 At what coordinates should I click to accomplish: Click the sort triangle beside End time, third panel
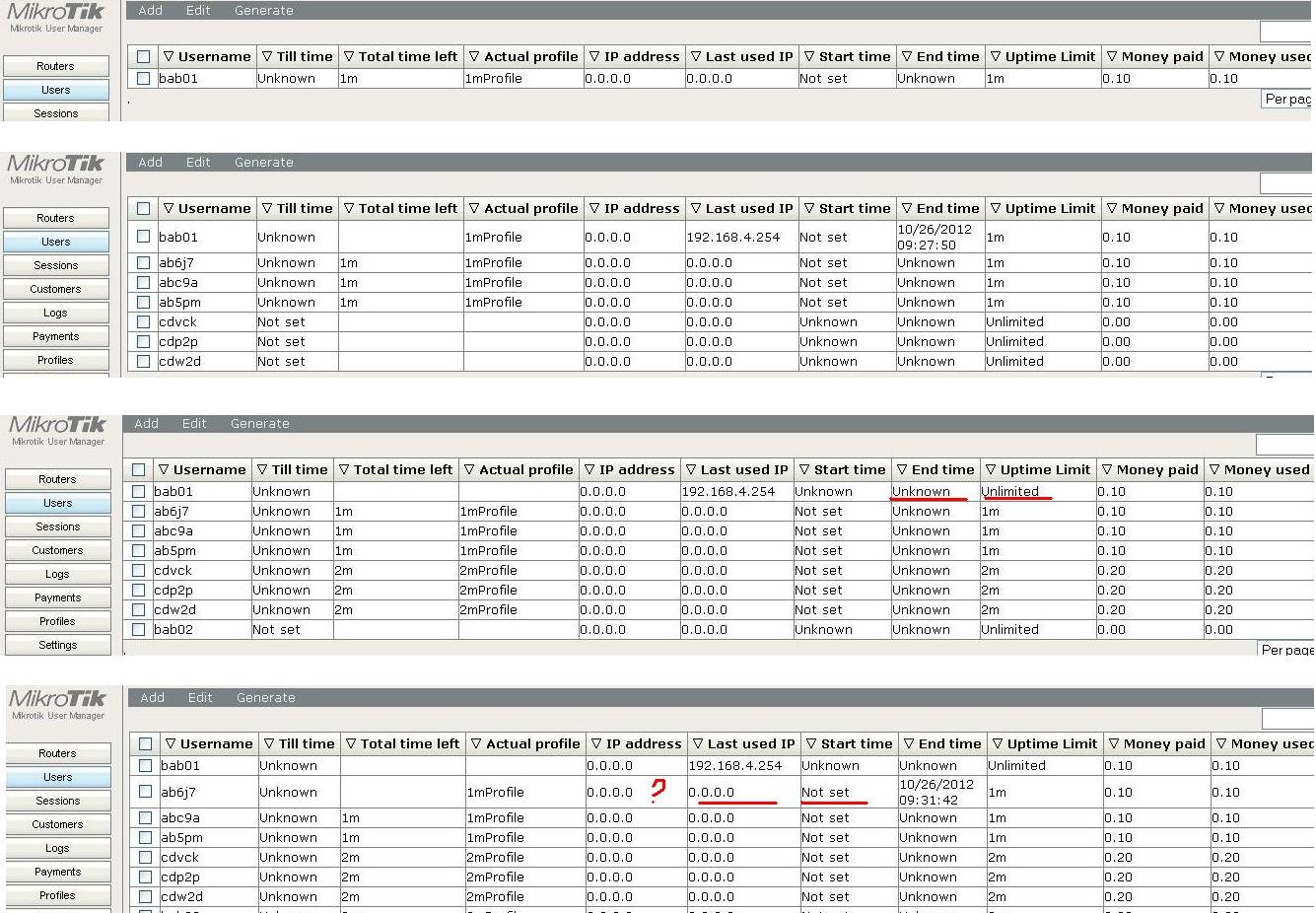pyautogui.click(x=901, y=469)
